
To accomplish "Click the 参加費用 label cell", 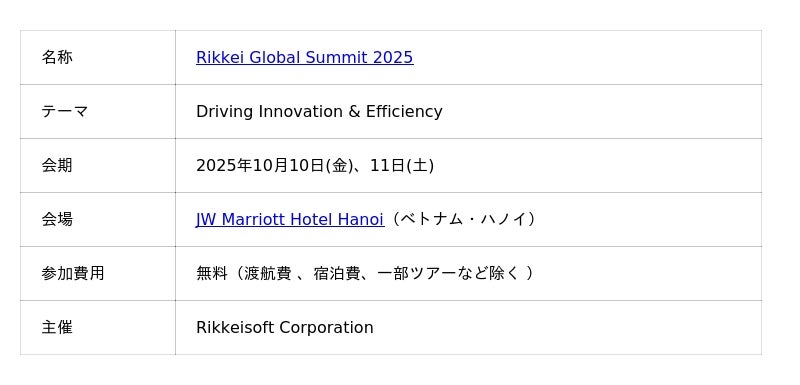I will click(x=98, y=273).
